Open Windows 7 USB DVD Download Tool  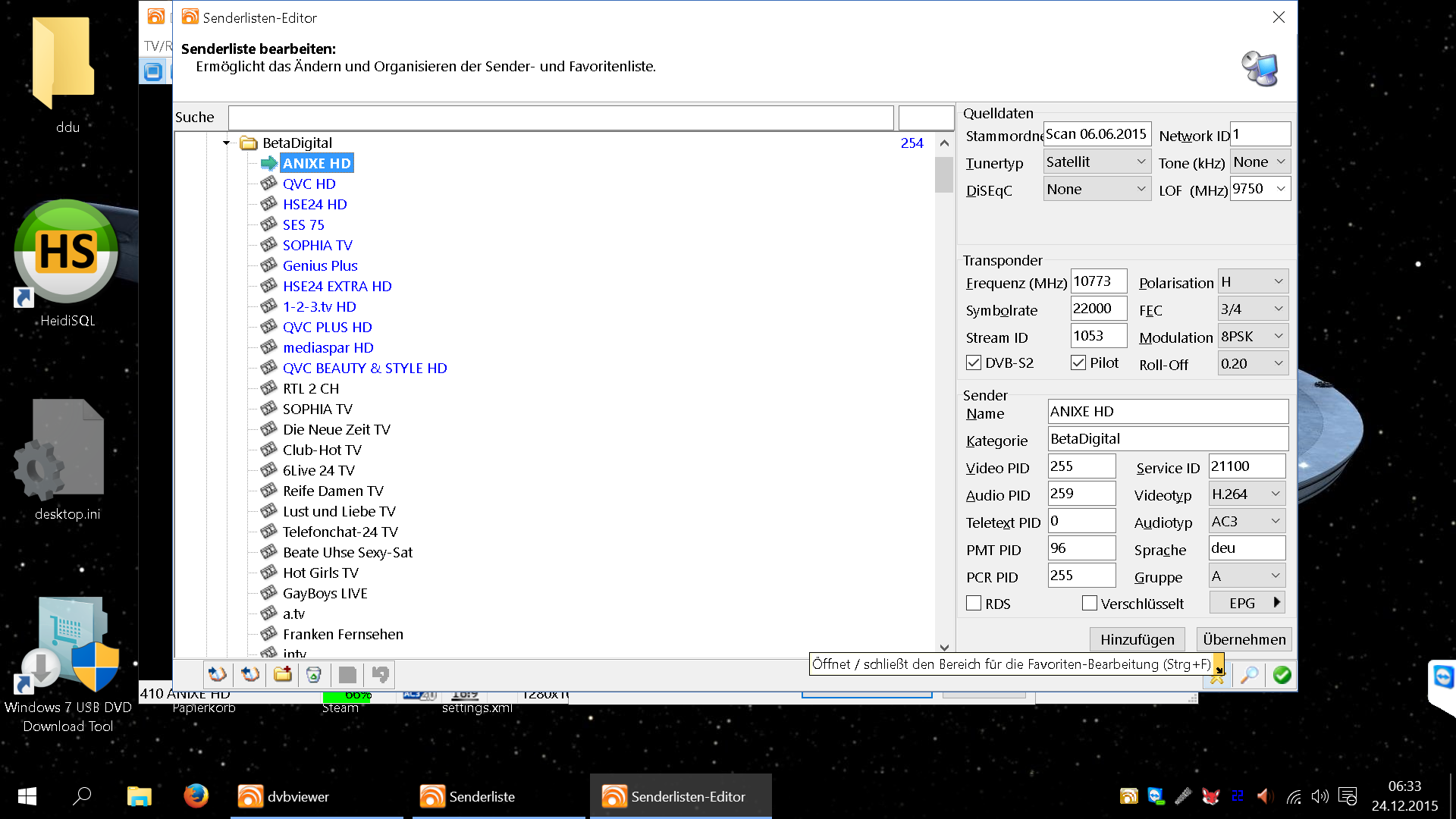(68, 664)
